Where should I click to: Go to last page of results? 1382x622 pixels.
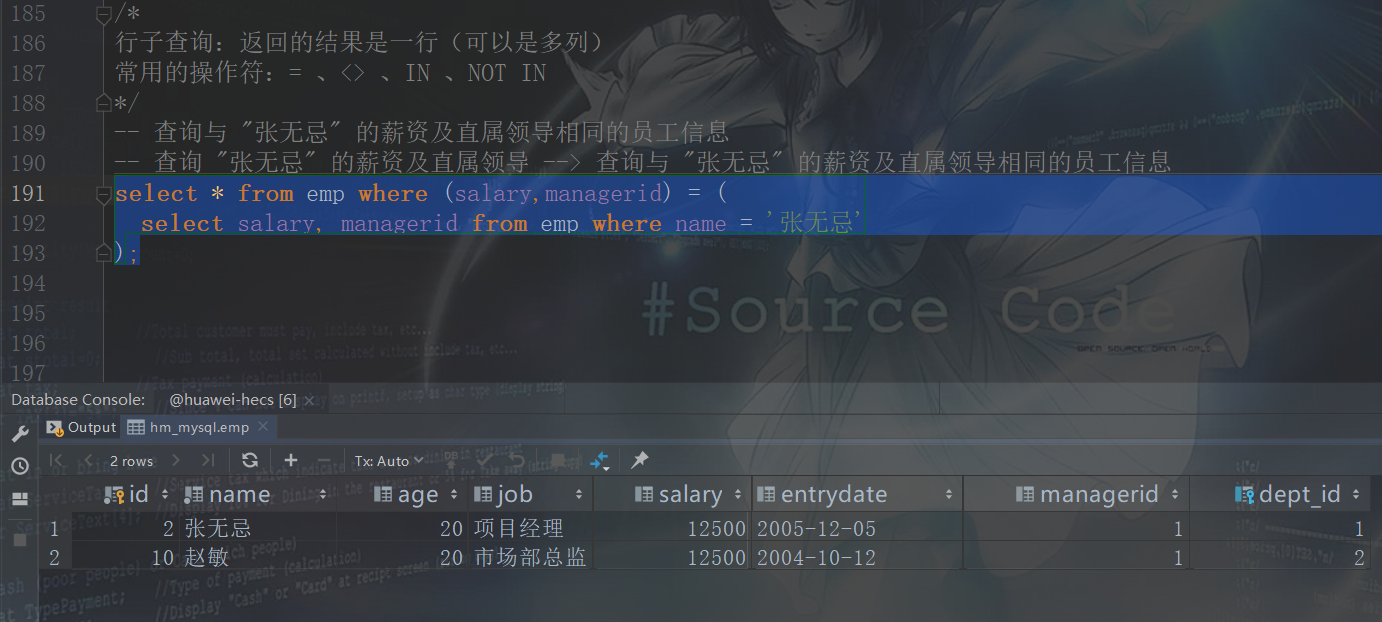[208, 460]
